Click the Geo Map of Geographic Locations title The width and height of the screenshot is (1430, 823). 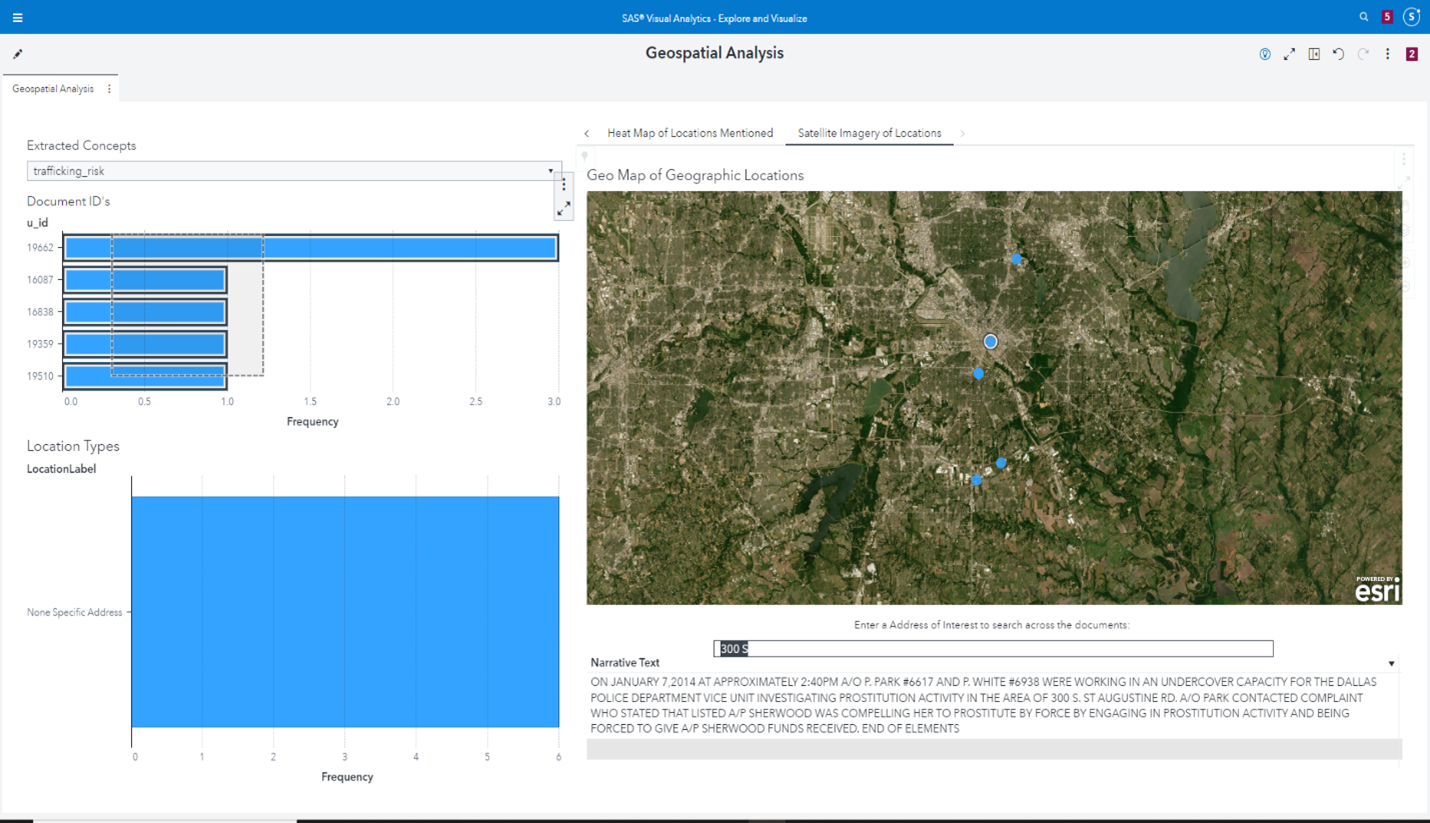pyautogui.click(x=695, y=175)
